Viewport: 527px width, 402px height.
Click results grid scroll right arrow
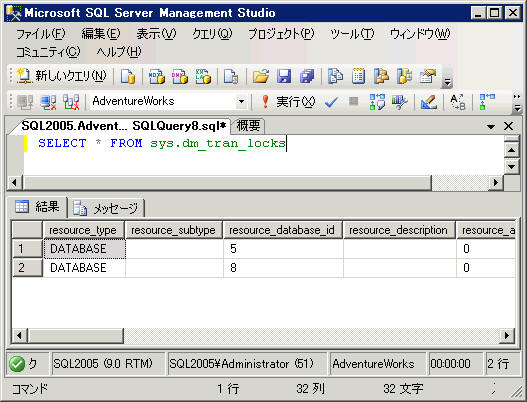[x=506, y=335]
